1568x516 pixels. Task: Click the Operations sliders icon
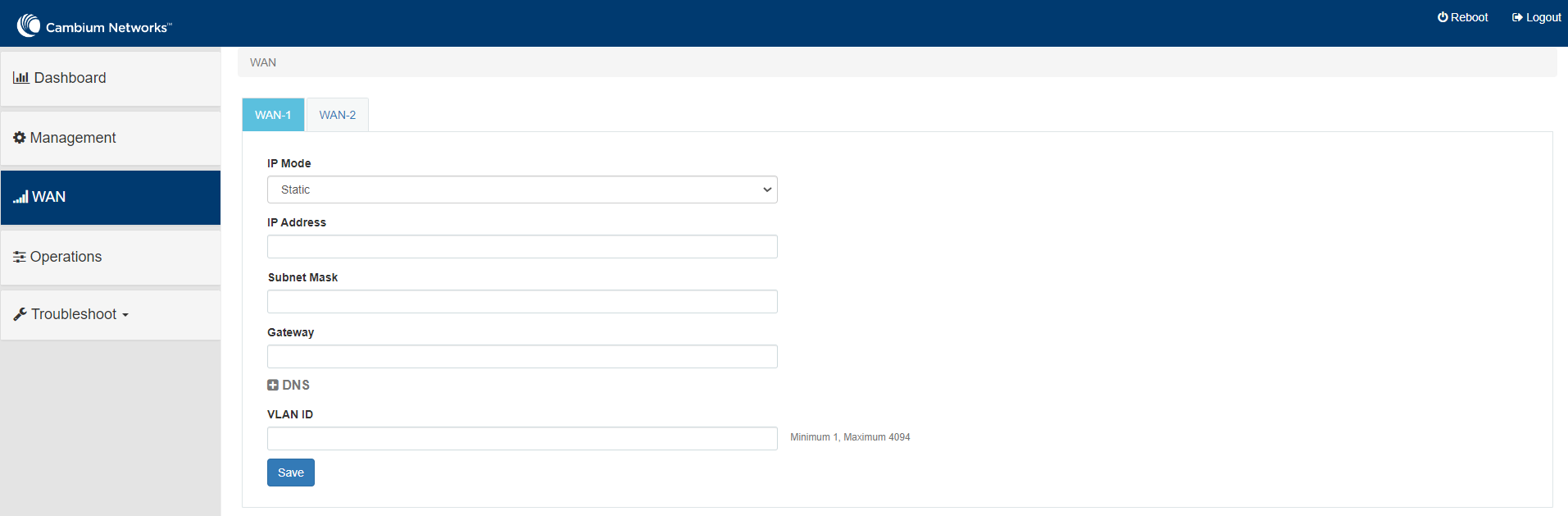point(20,257)
